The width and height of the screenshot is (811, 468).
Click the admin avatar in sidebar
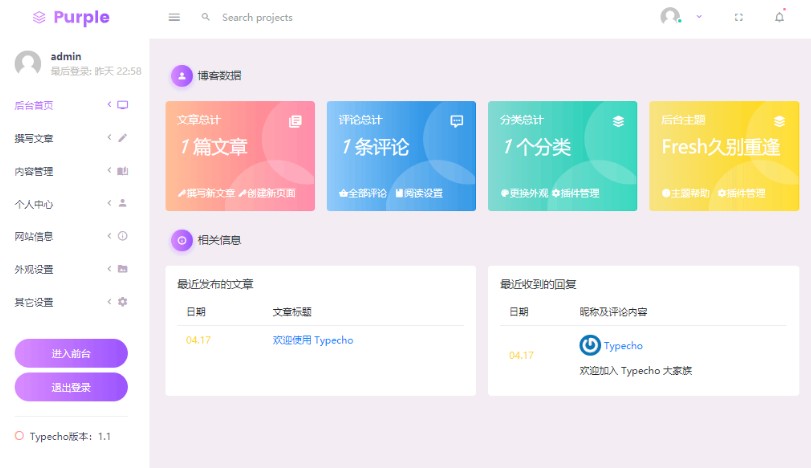click(x=28, y=64)
